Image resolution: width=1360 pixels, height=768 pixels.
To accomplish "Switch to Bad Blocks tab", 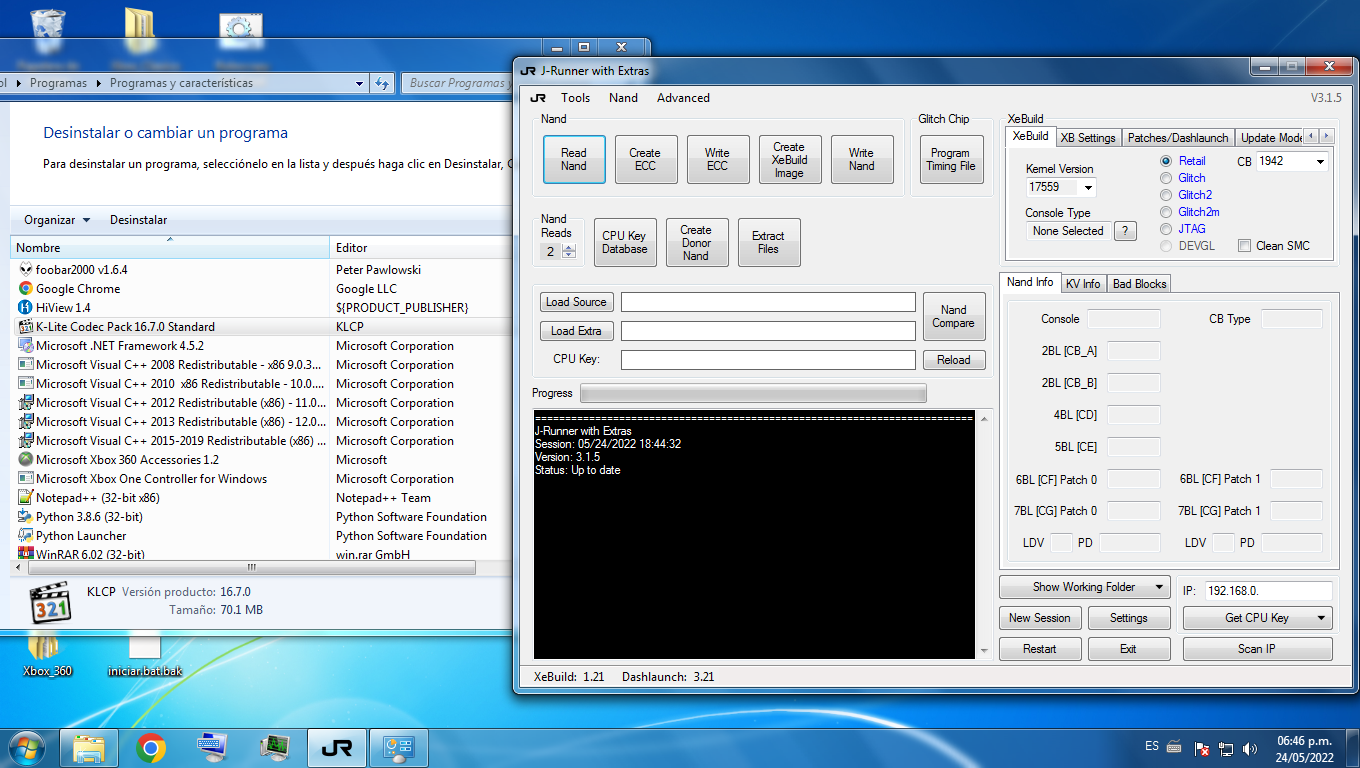I will click(1140, 284).
